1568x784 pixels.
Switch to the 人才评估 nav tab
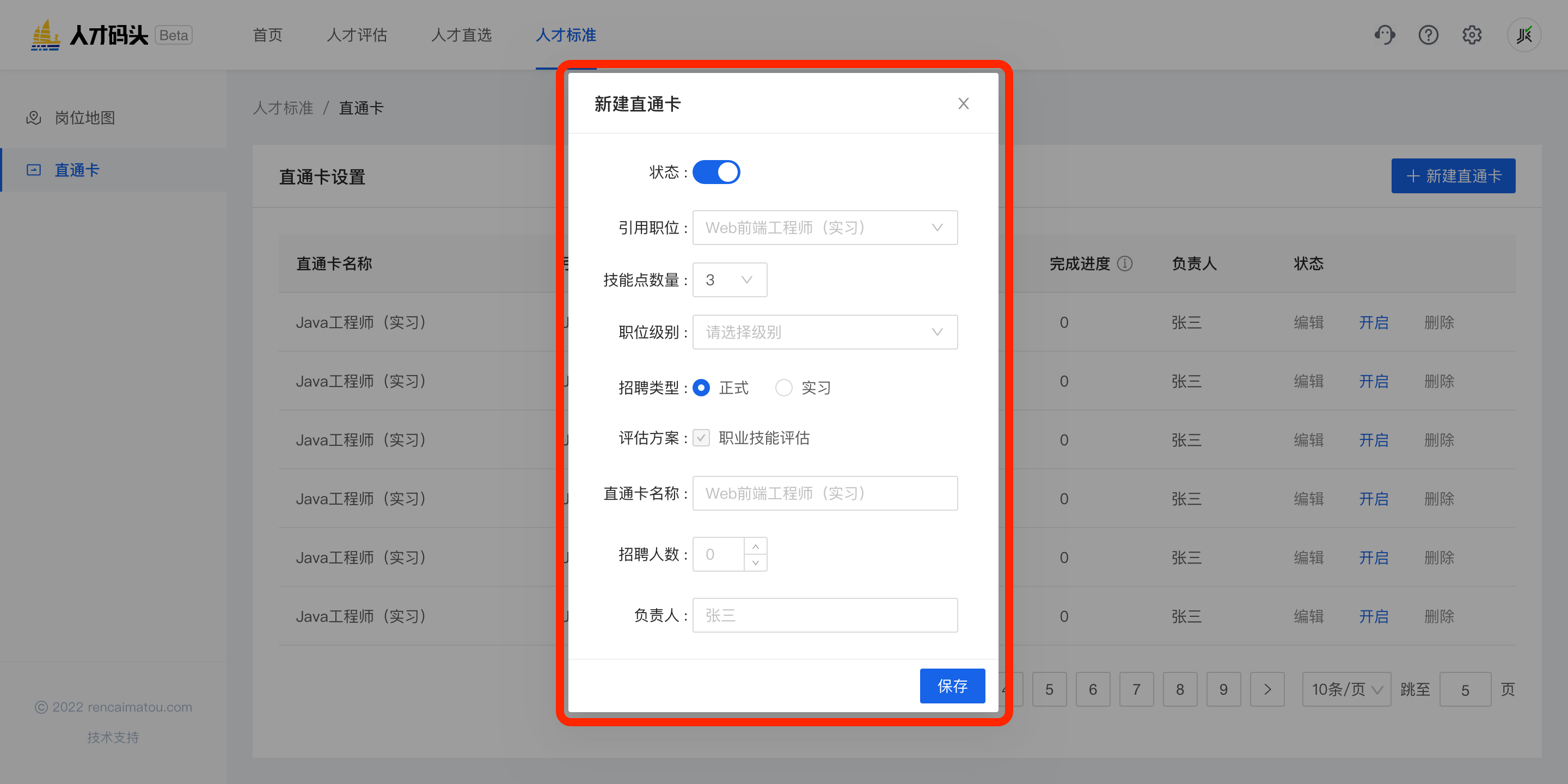[x=357, y=35]
